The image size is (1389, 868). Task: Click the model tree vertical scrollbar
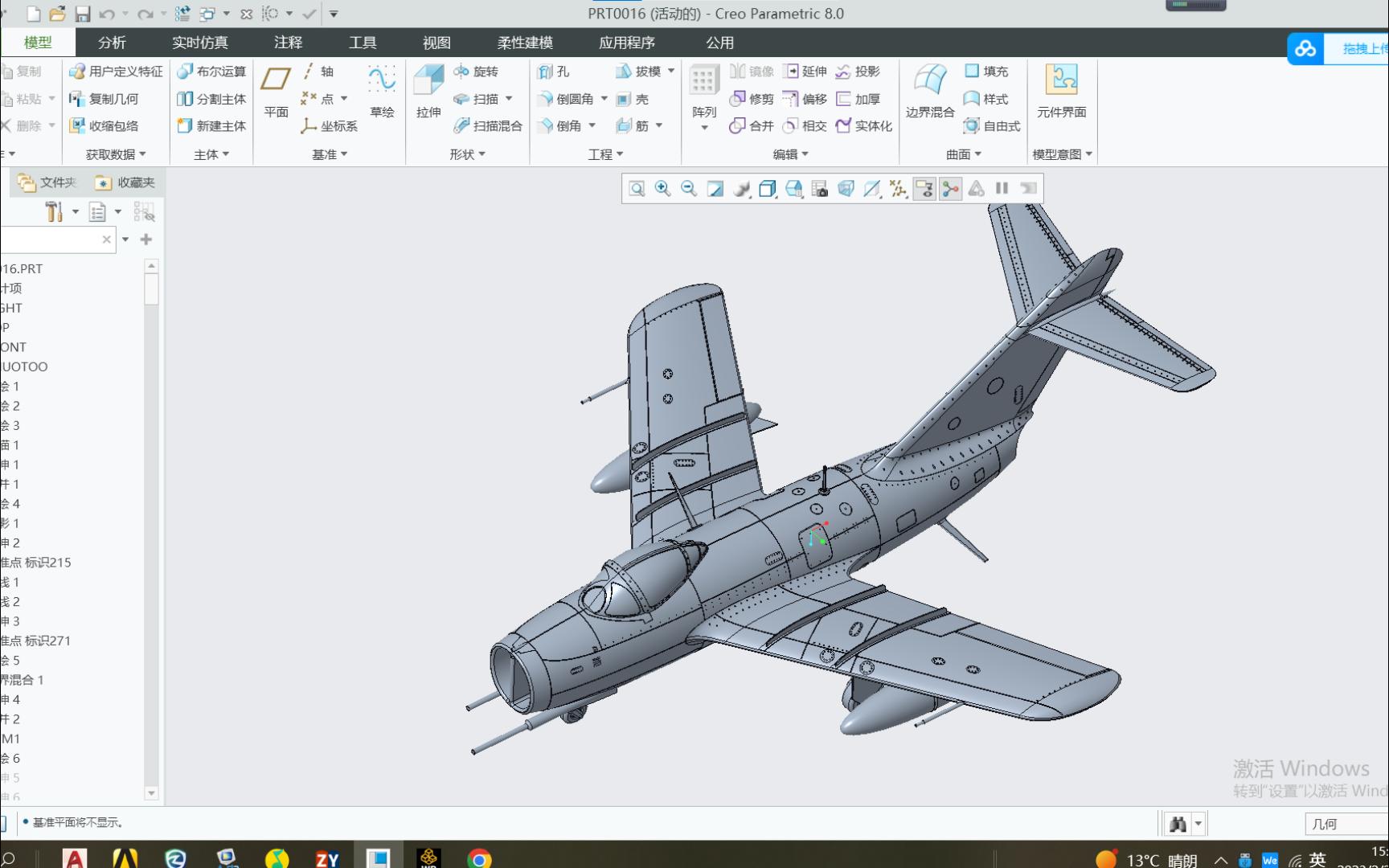coord(151,529)
